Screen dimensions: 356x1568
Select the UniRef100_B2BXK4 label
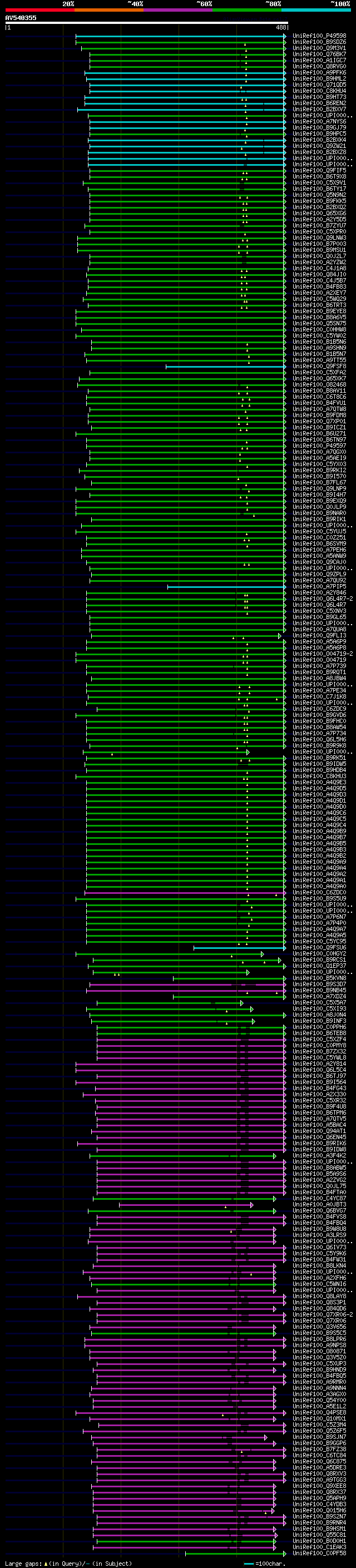pos(319,140)
